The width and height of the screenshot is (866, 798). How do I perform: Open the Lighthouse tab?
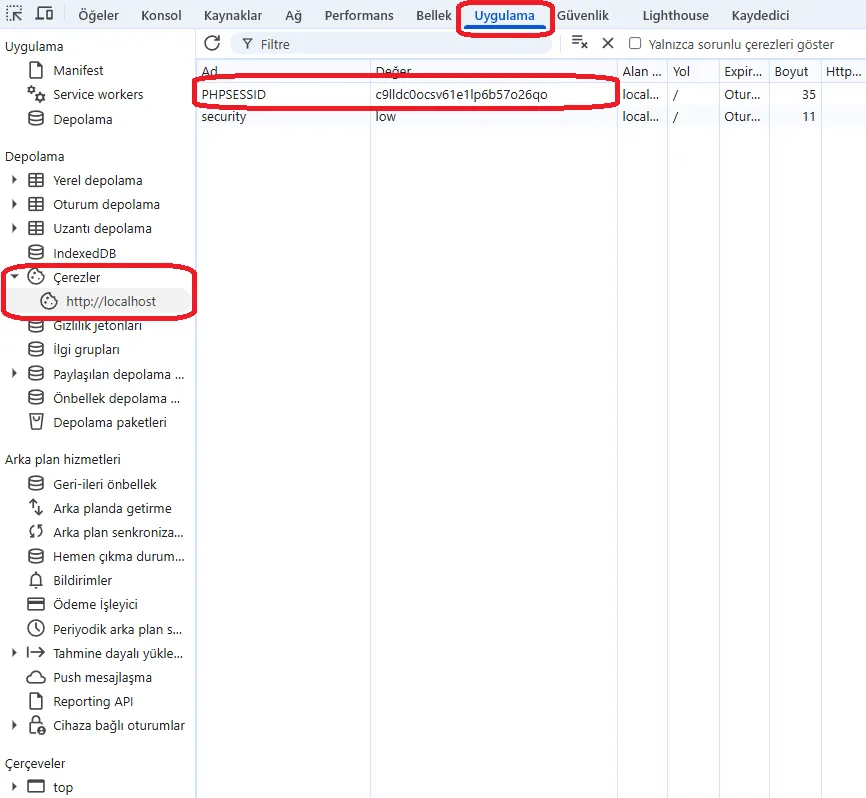tap(675, 15)
